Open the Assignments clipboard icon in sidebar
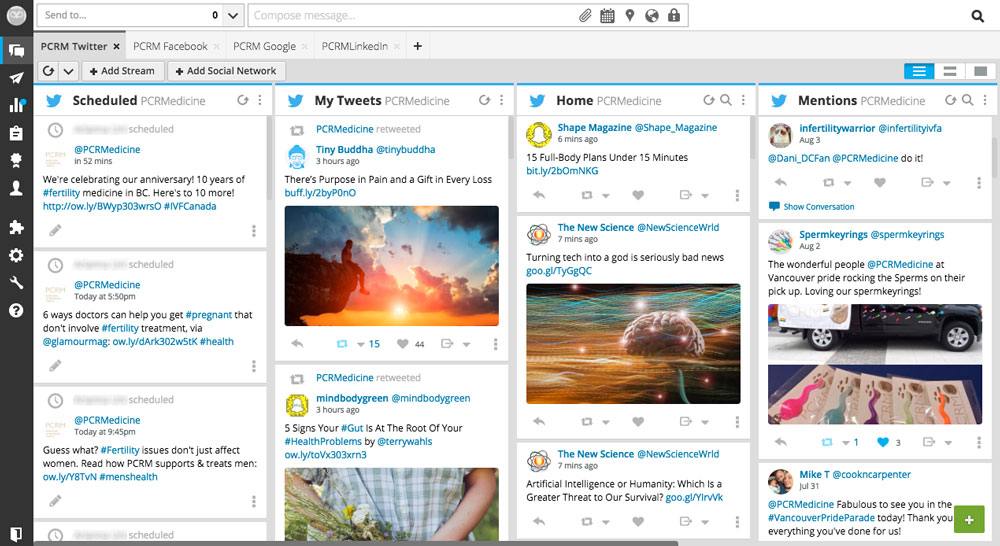 pyautogui.click(x=16, y=133)
